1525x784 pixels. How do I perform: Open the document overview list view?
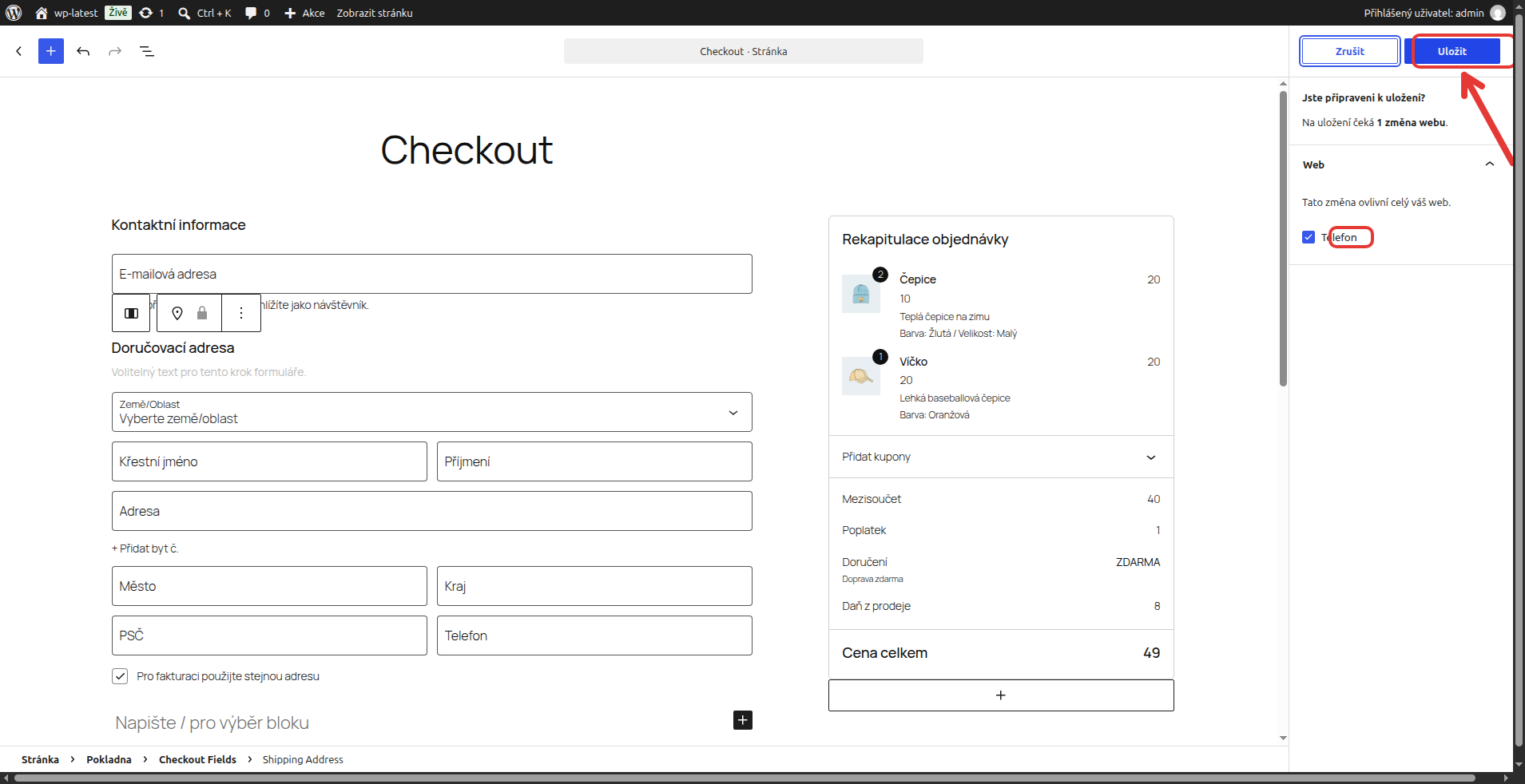coord(147,51)
